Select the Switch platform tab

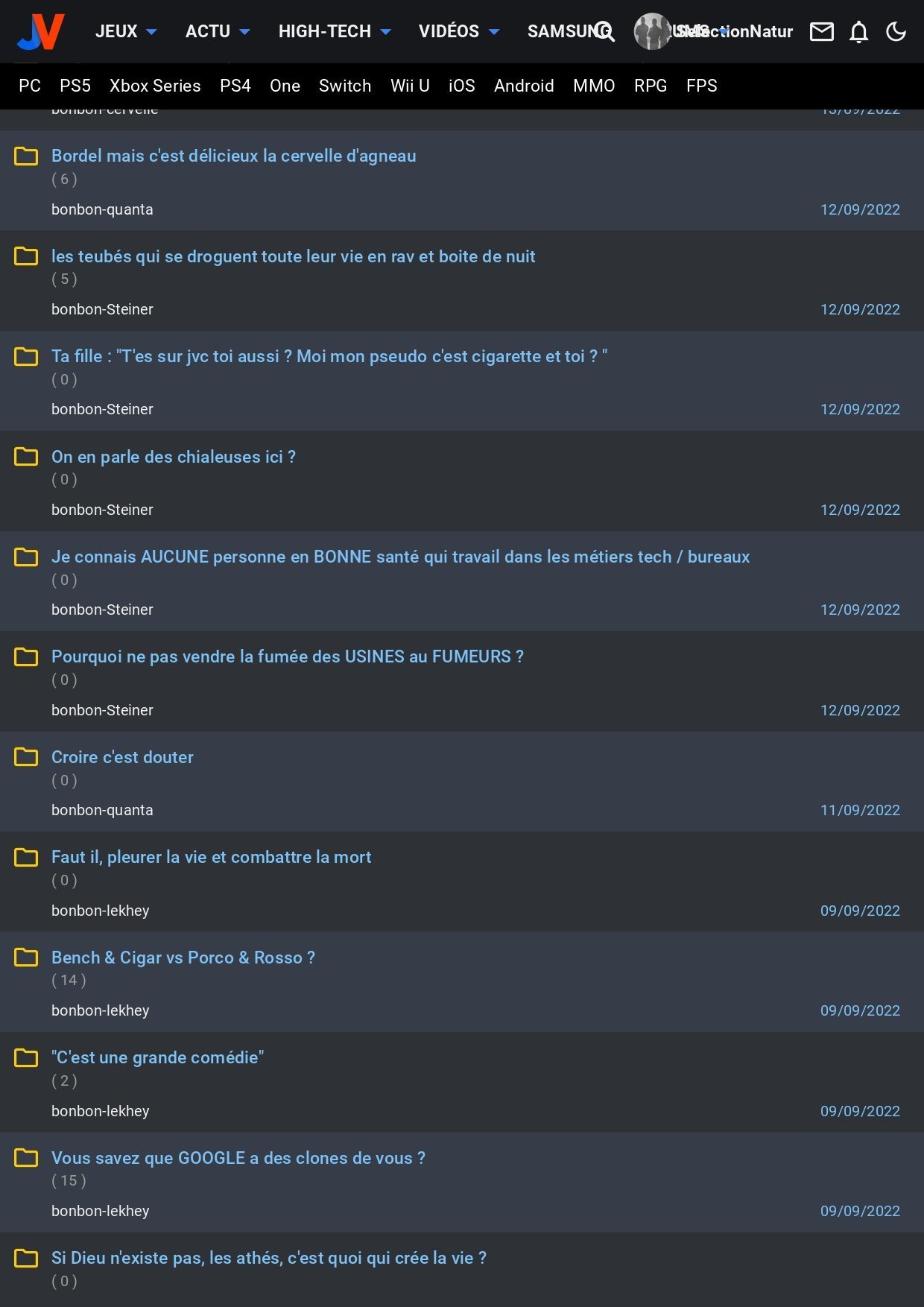pyautogui.click(x=345, y=86)
